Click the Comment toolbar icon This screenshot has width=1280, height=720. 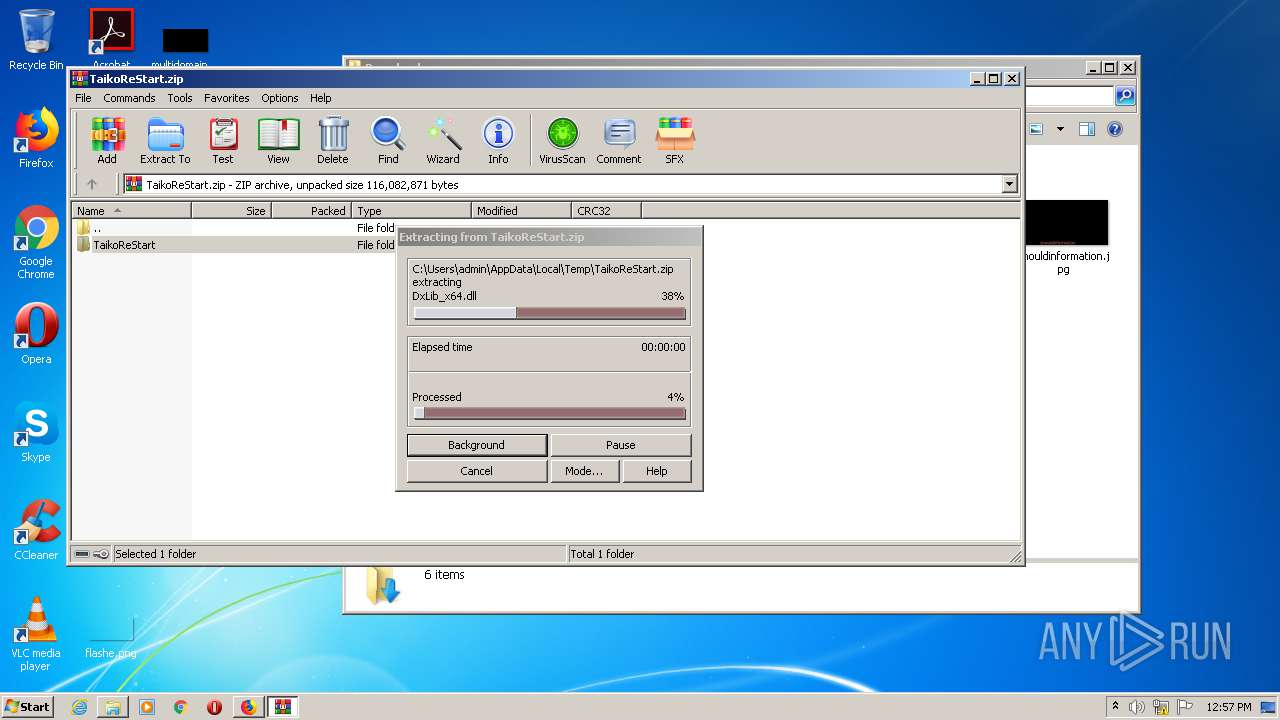619,140
